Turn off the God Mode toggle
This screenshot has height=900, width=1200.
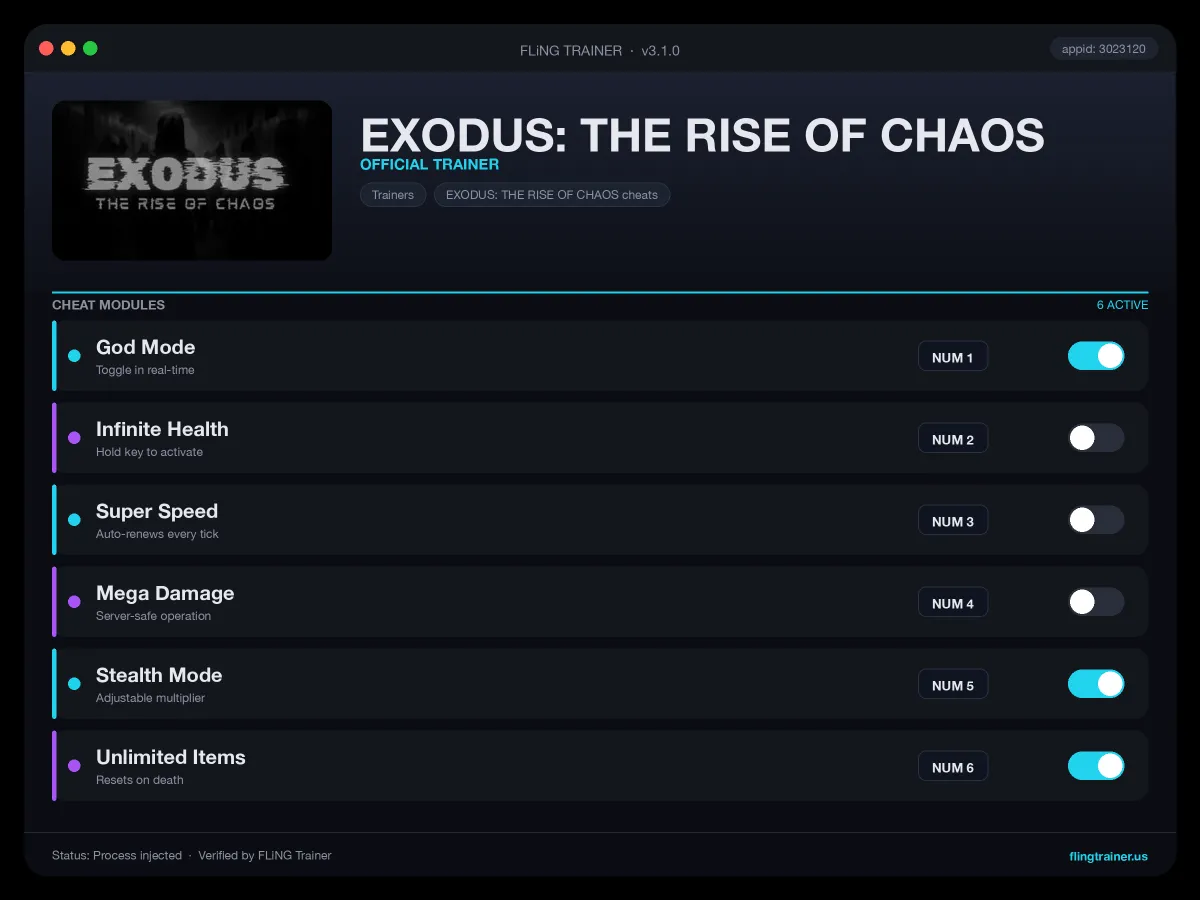coord(1096,356)
